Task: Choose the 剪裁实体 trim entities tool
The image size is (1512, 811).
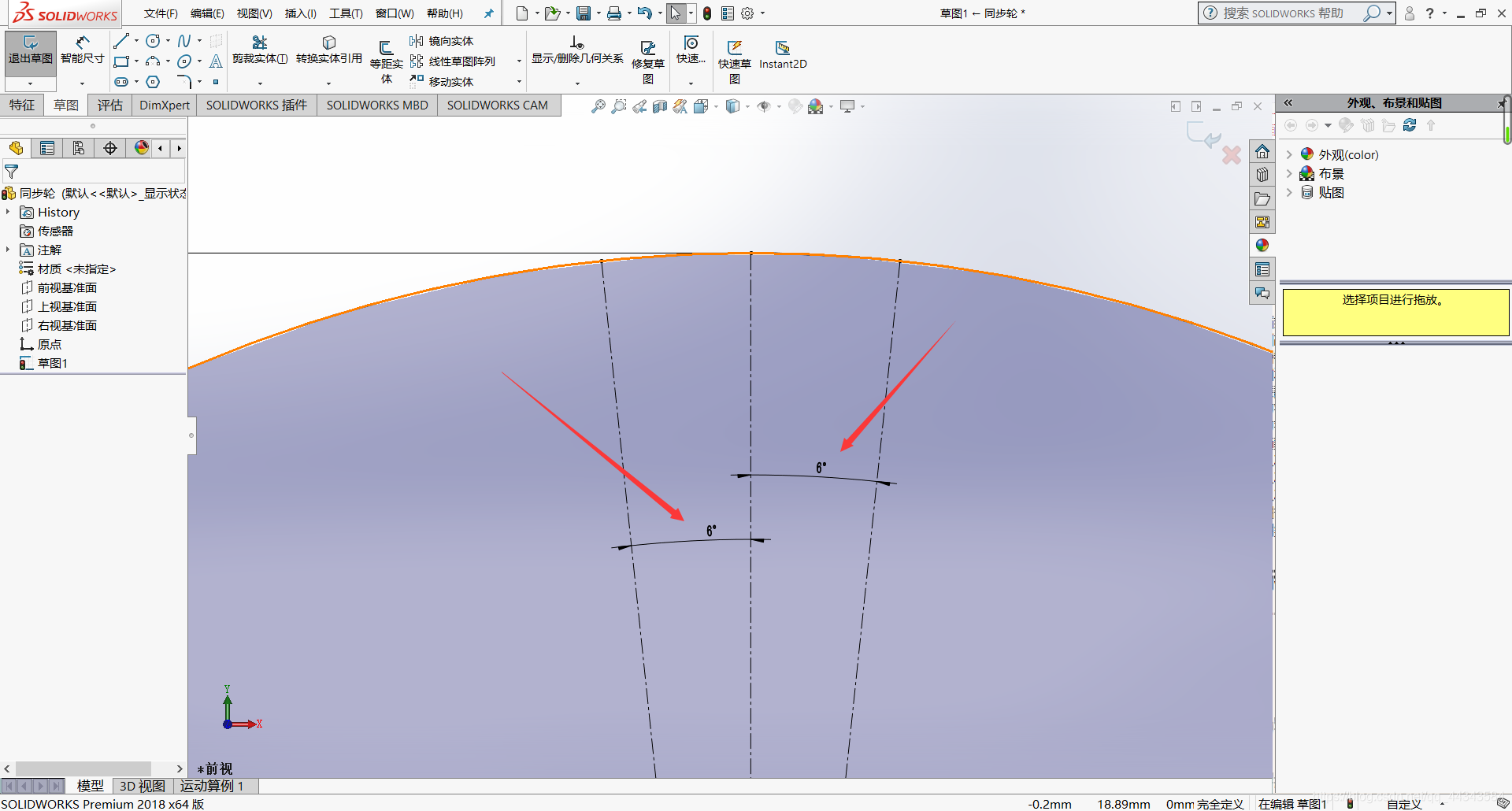Action: click(x=259, y=50)
